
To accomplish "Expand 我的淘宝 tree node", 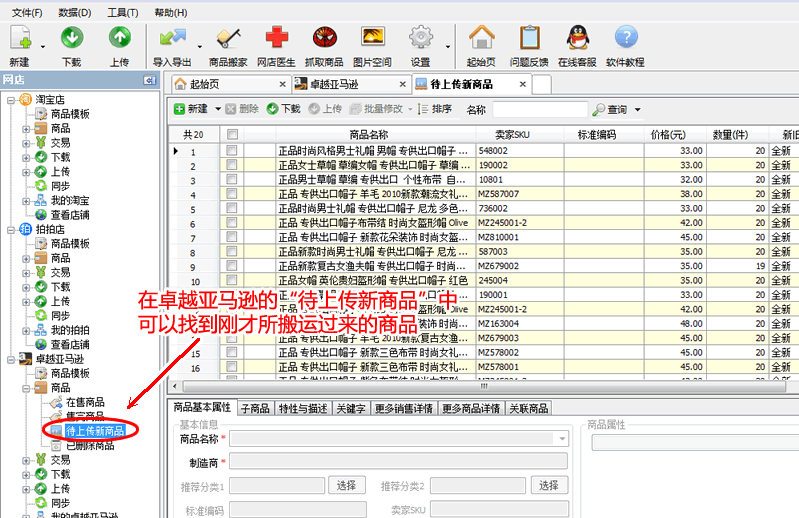I will 26,201.
